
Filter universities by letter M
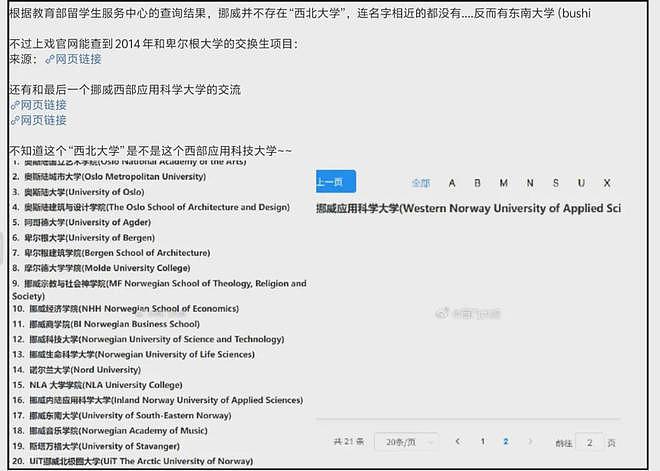tap(503, 183)
